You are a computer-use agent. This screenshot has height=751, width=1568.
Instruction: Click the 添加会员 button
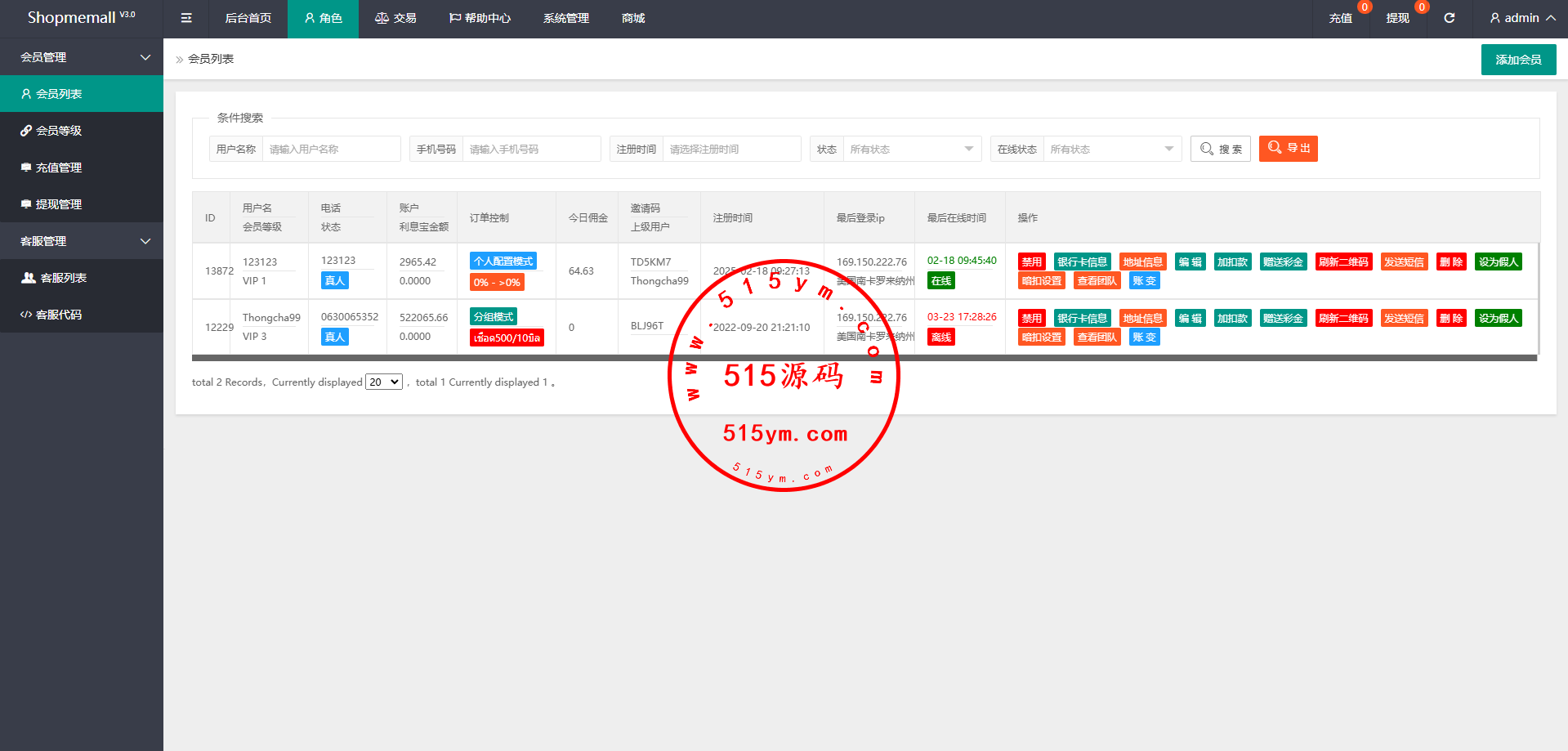(1518, 60)
